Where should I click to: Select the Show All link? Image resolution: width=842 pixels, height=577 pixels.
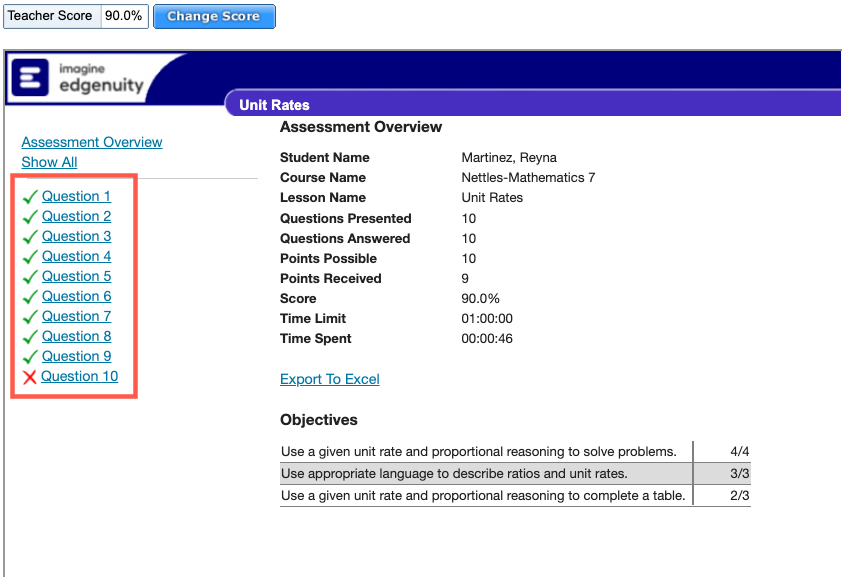[x=49, y=162]
